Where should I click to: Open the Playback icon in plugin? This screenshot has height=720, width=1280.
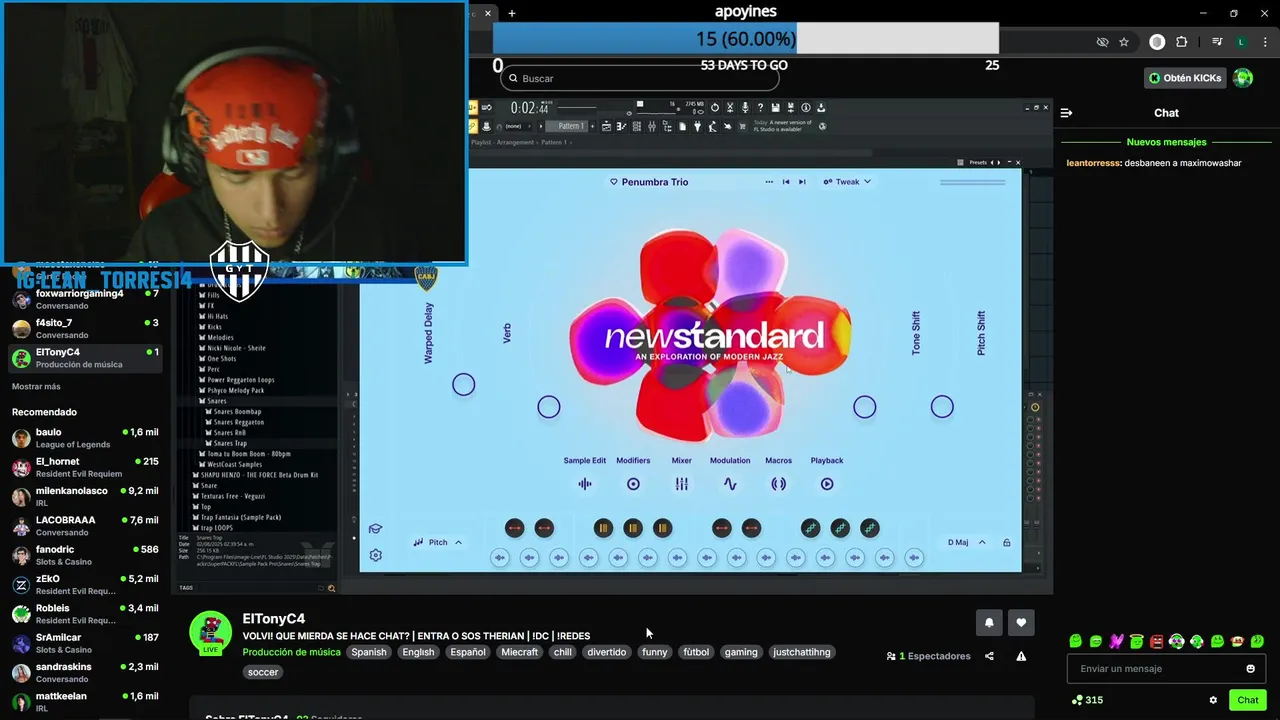[x=827, y=484]
